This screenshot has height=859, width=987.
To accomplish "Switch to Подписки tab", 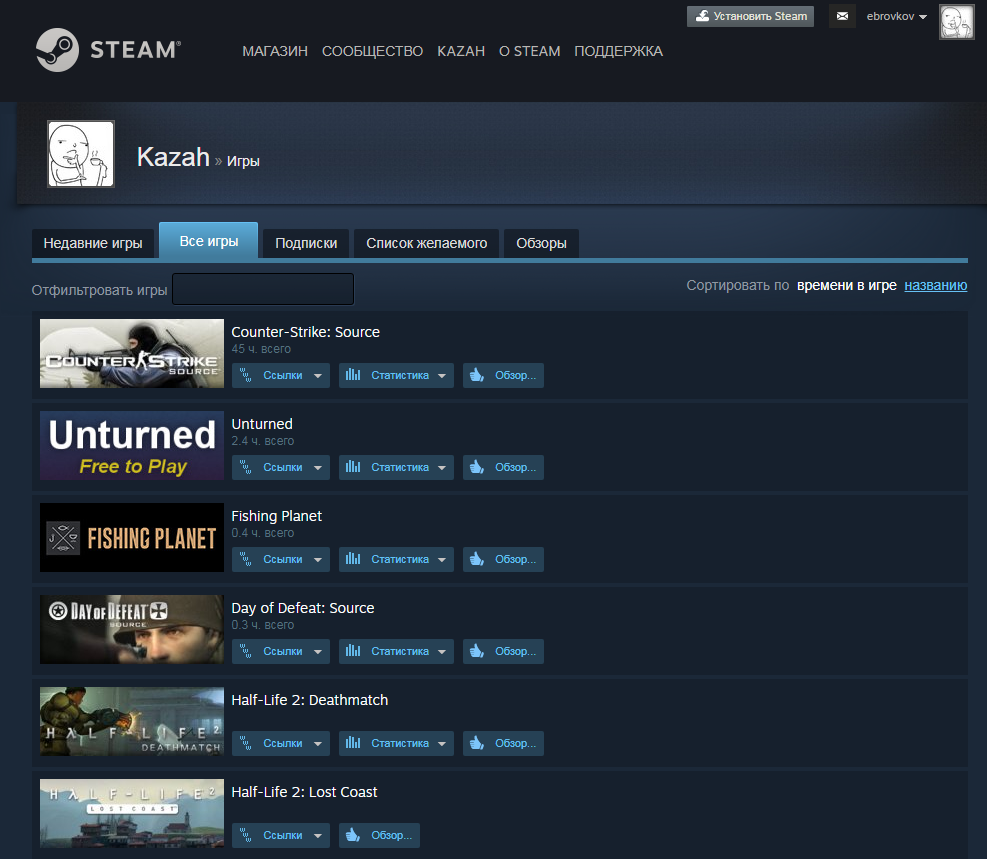I will (x=306, y=243).
